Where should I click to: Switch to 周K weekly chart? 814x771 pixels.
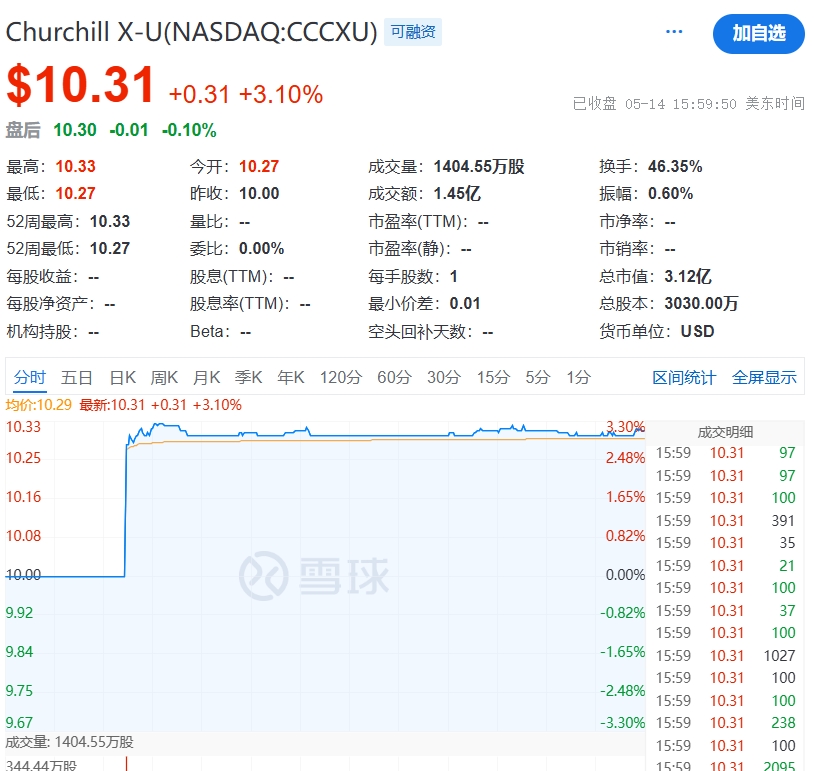[164, 377]
